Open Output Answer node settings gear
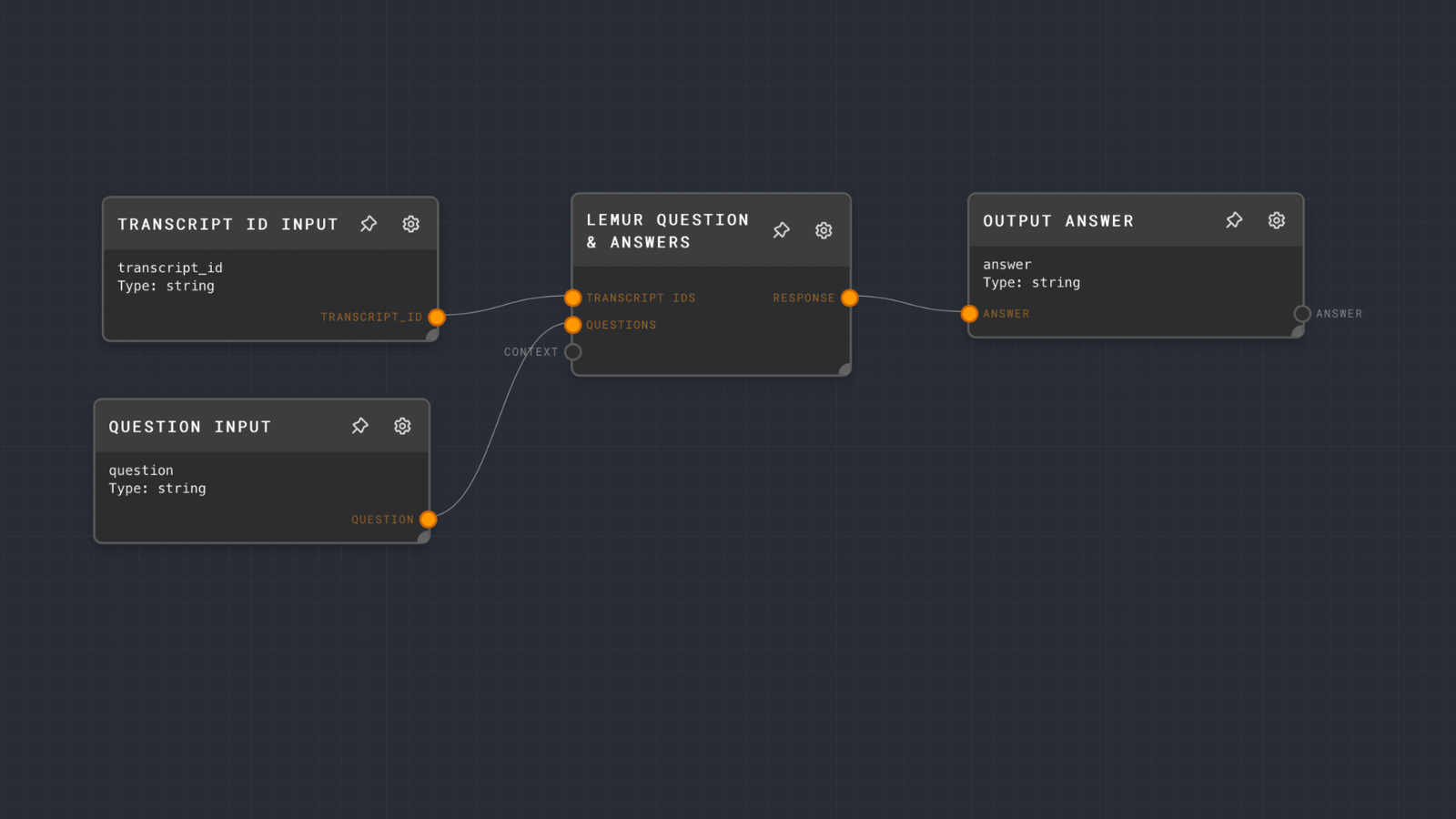 (1277, 220)
